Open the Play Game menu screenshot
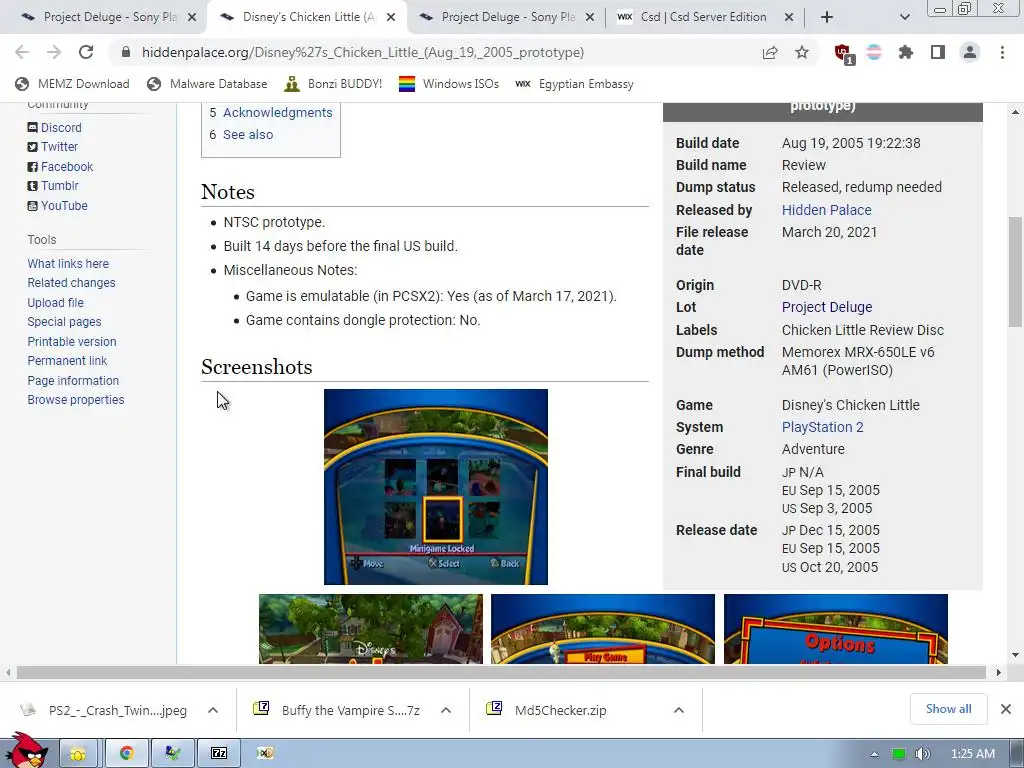1024x768 pixels. tap(603, 628)
